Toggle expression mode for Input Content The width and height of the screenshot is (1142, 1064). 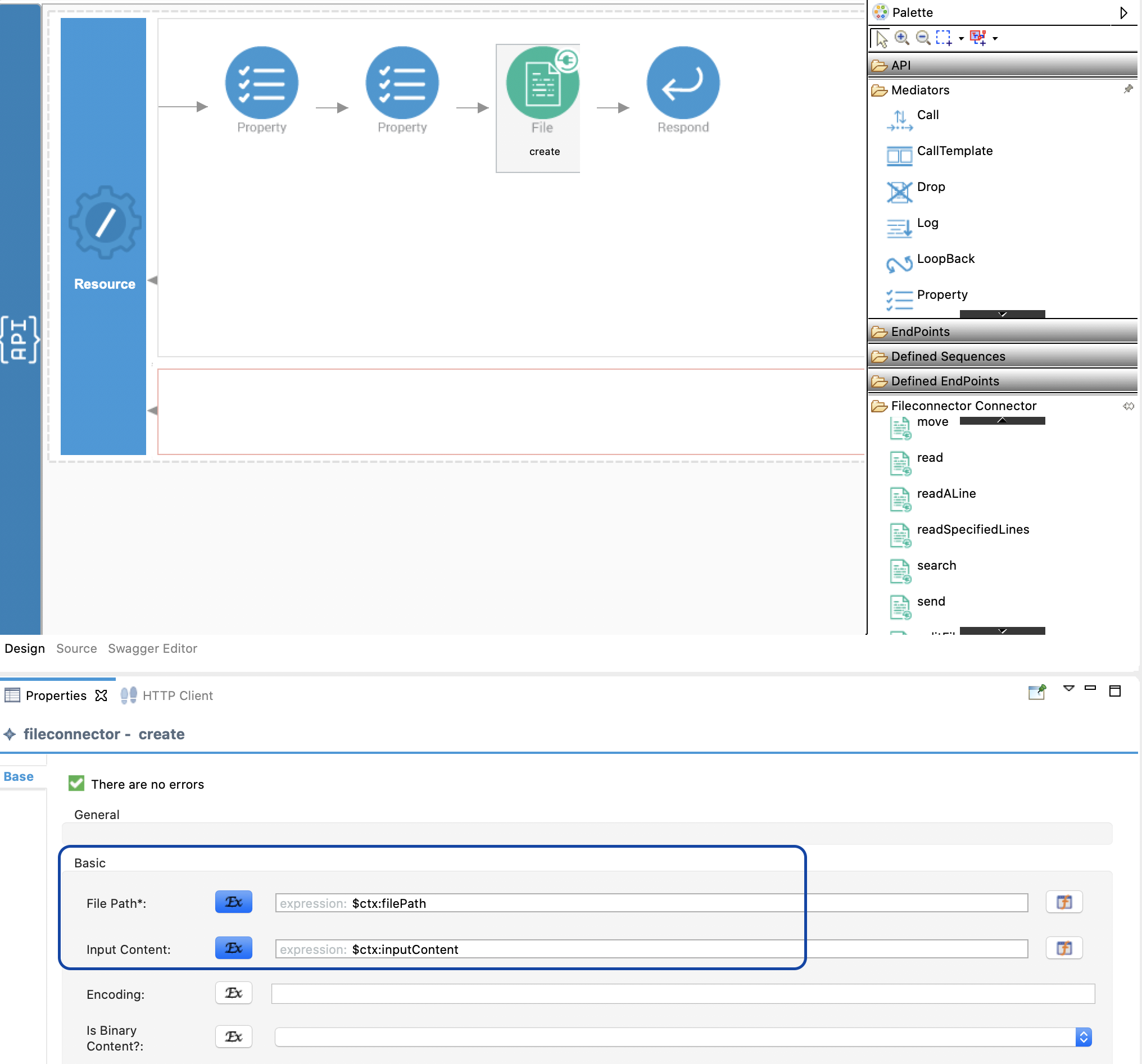pos(233,948)
